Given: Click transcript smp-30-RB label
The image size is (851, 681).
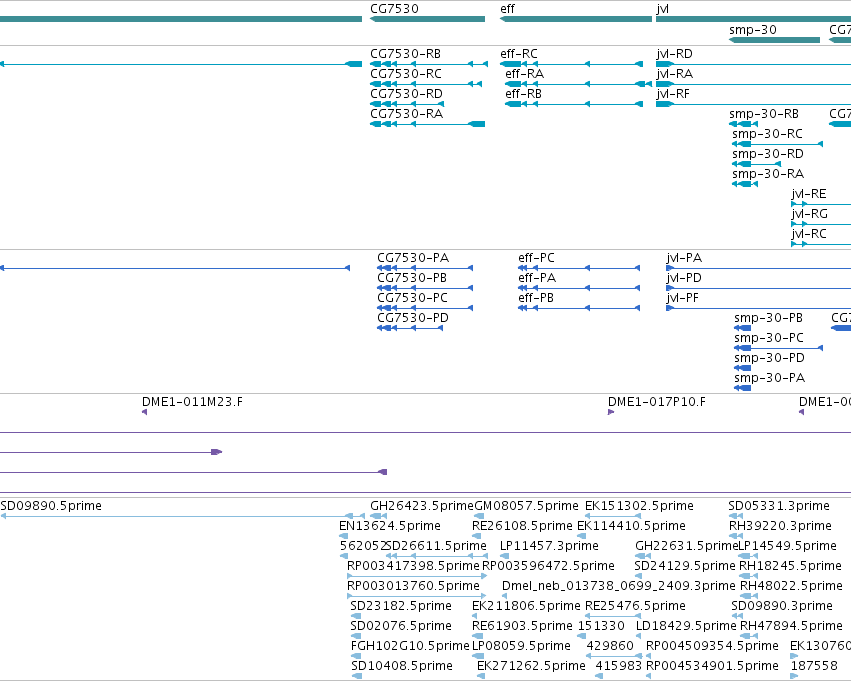Looking at the screenshot, I should (x=764, y=114).
